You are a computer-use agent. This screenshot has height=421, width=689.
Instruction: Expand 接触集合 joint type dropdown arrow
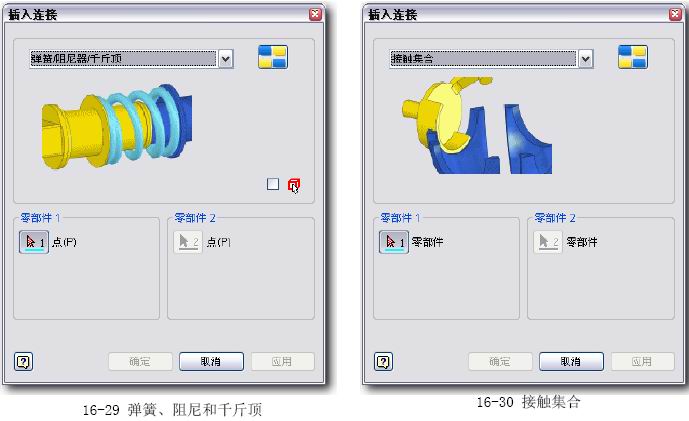click(x=585, y=59)
